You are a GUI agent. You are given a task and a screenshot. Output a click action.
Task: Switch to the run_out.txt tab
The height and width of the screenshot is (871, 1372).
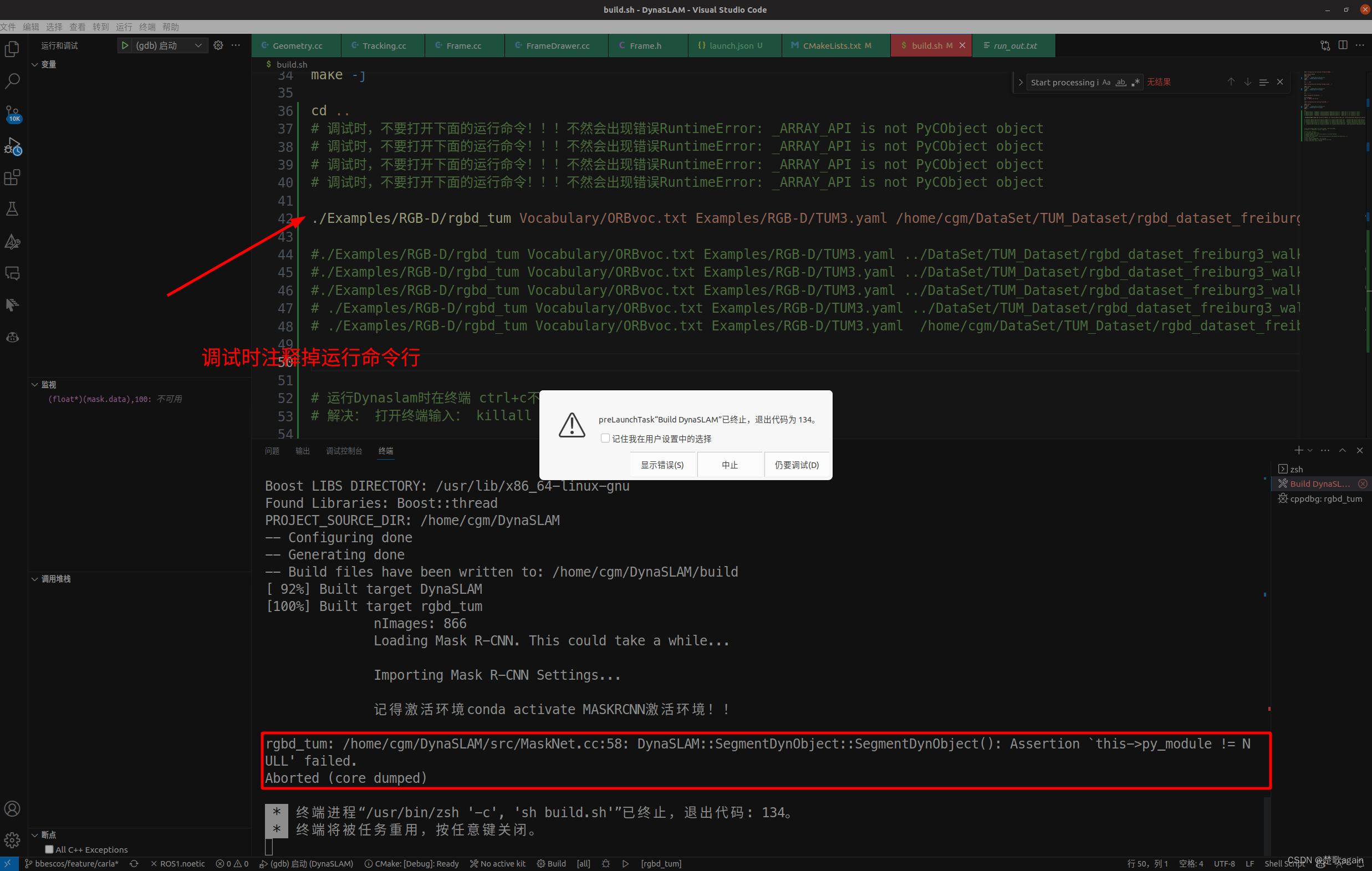tap(1014, 45)
